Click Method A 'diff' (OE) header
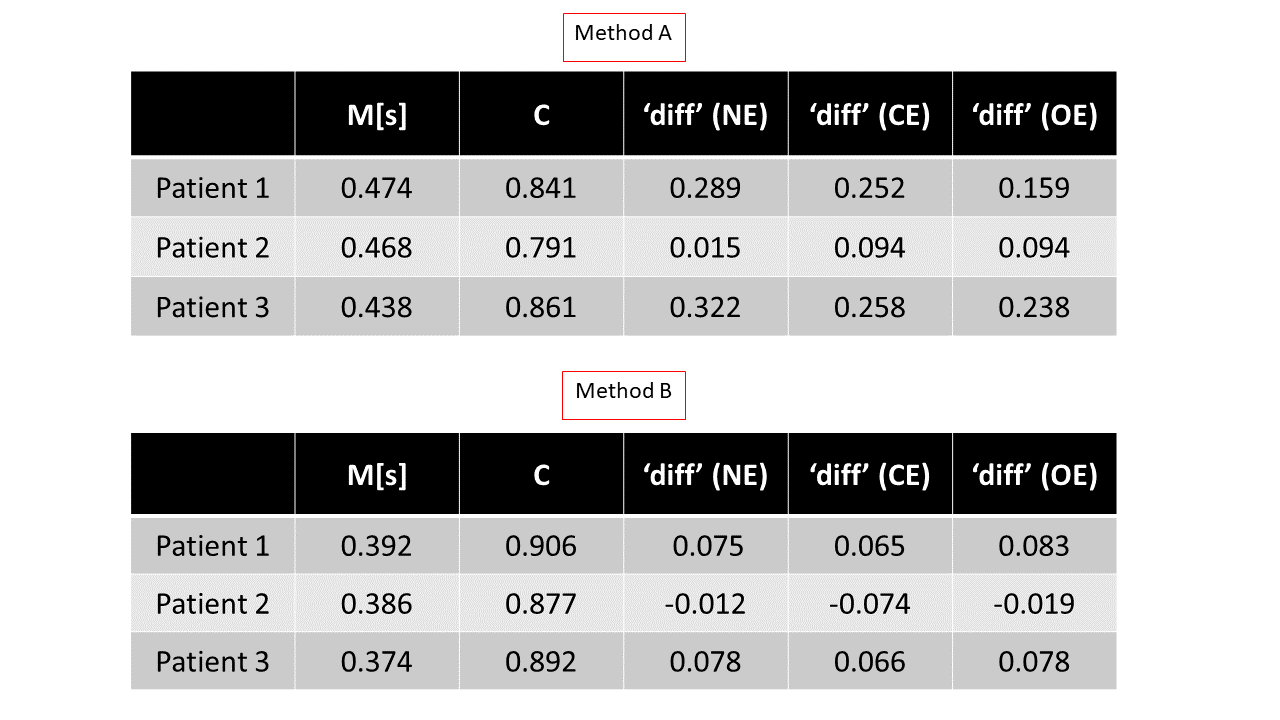The width and height of the screenshot is (1280, 720). [1034, 116]
